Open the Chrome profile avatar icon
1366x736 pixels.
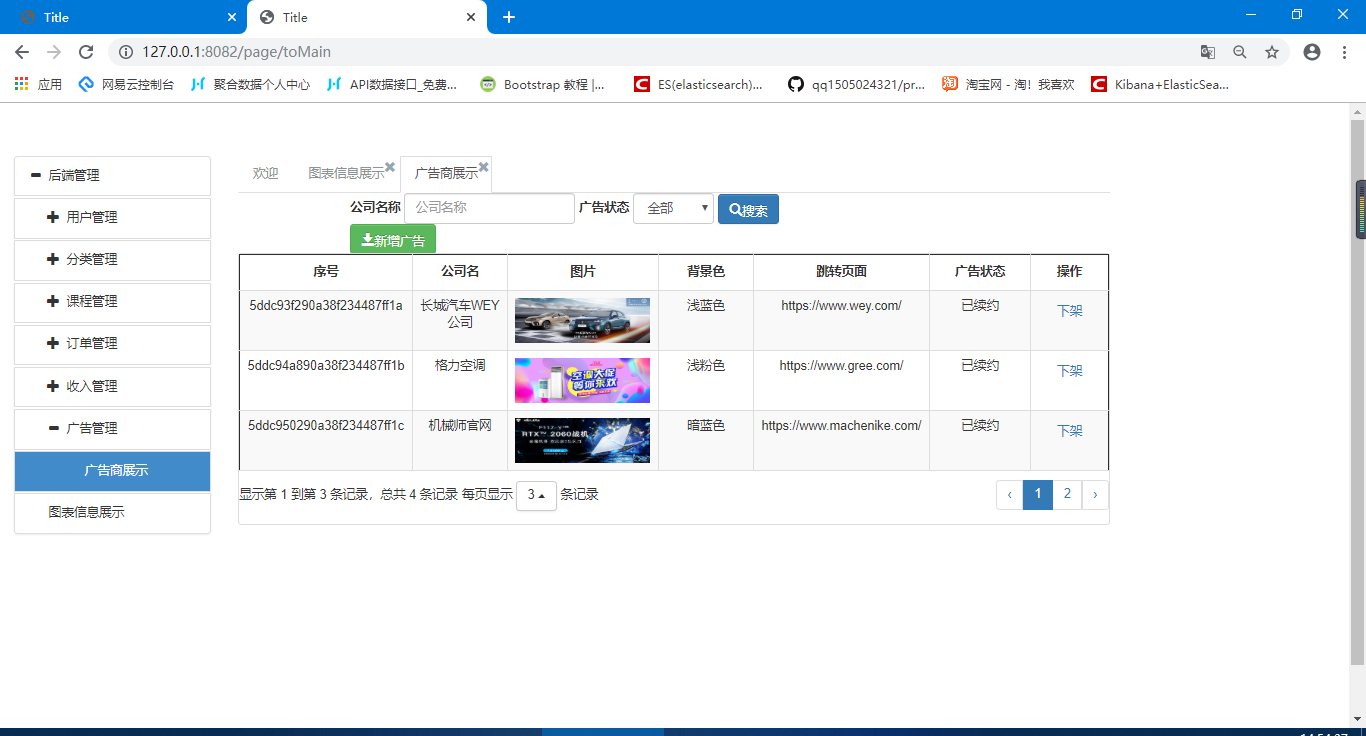coord(1312,52)
